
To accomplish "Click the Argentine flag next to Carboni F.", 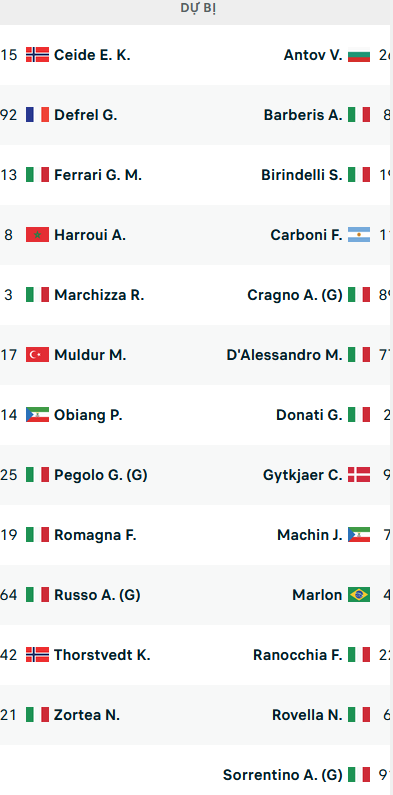I will pos(359,235).
